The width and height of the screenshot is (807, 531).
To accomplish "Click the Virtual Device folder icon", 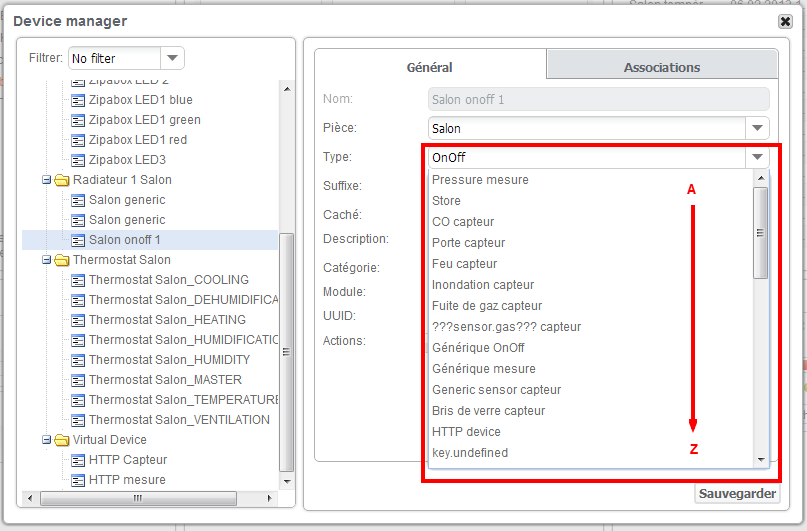I will [x=62, y=440].
